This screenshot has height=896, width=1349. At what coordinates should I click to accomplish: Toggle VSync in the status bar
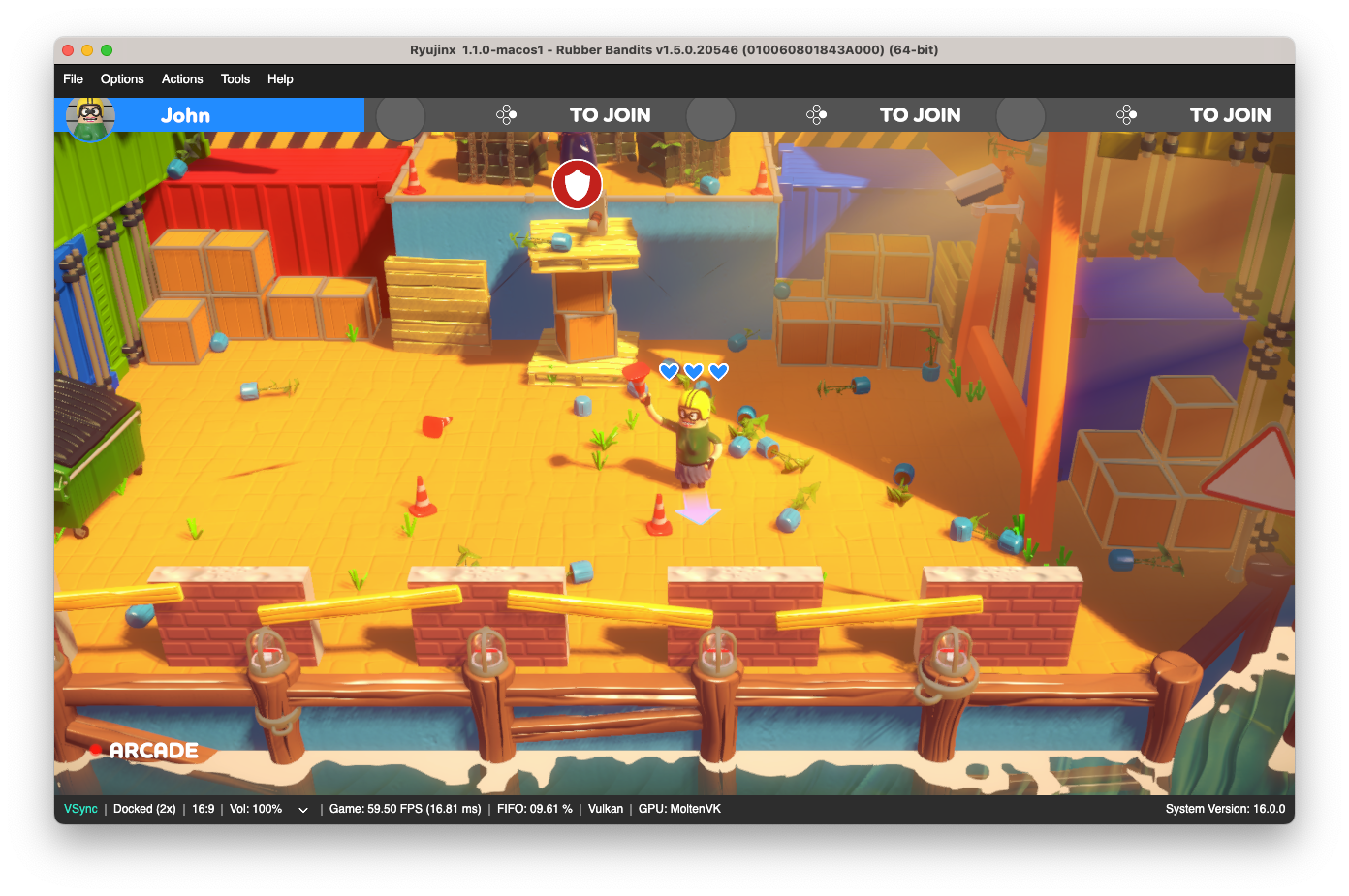click(x=80, y=809)
